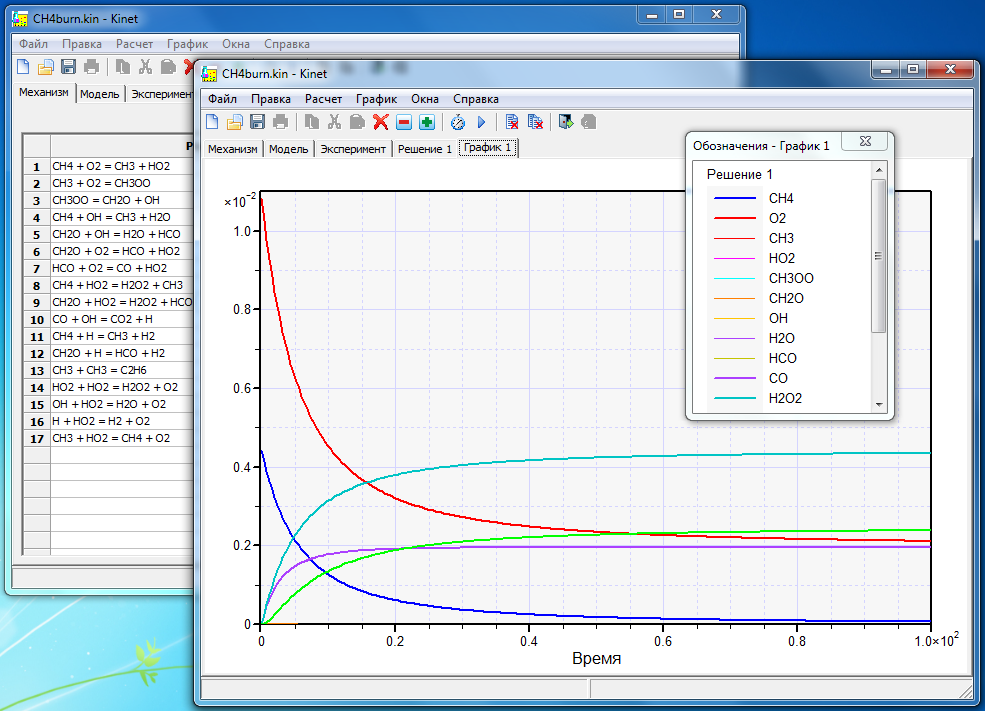
Task: Select reaction CH4 + O2 = CH3 + HO2
Action: (x=111, y=166)
